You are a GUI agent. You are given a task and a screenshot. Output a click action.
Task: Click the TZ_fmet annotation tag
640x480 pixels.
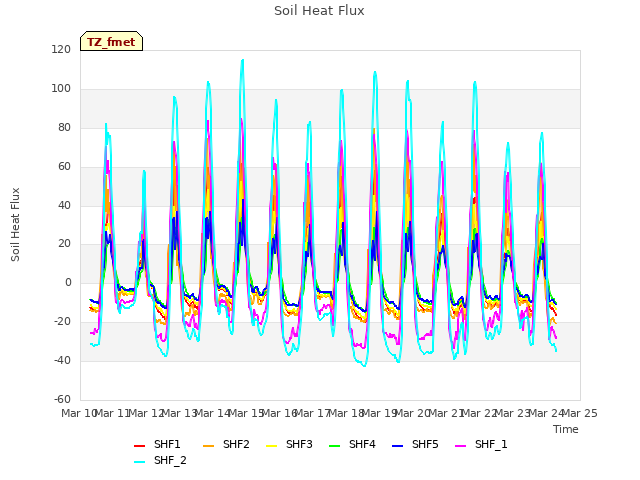(111, 41)
